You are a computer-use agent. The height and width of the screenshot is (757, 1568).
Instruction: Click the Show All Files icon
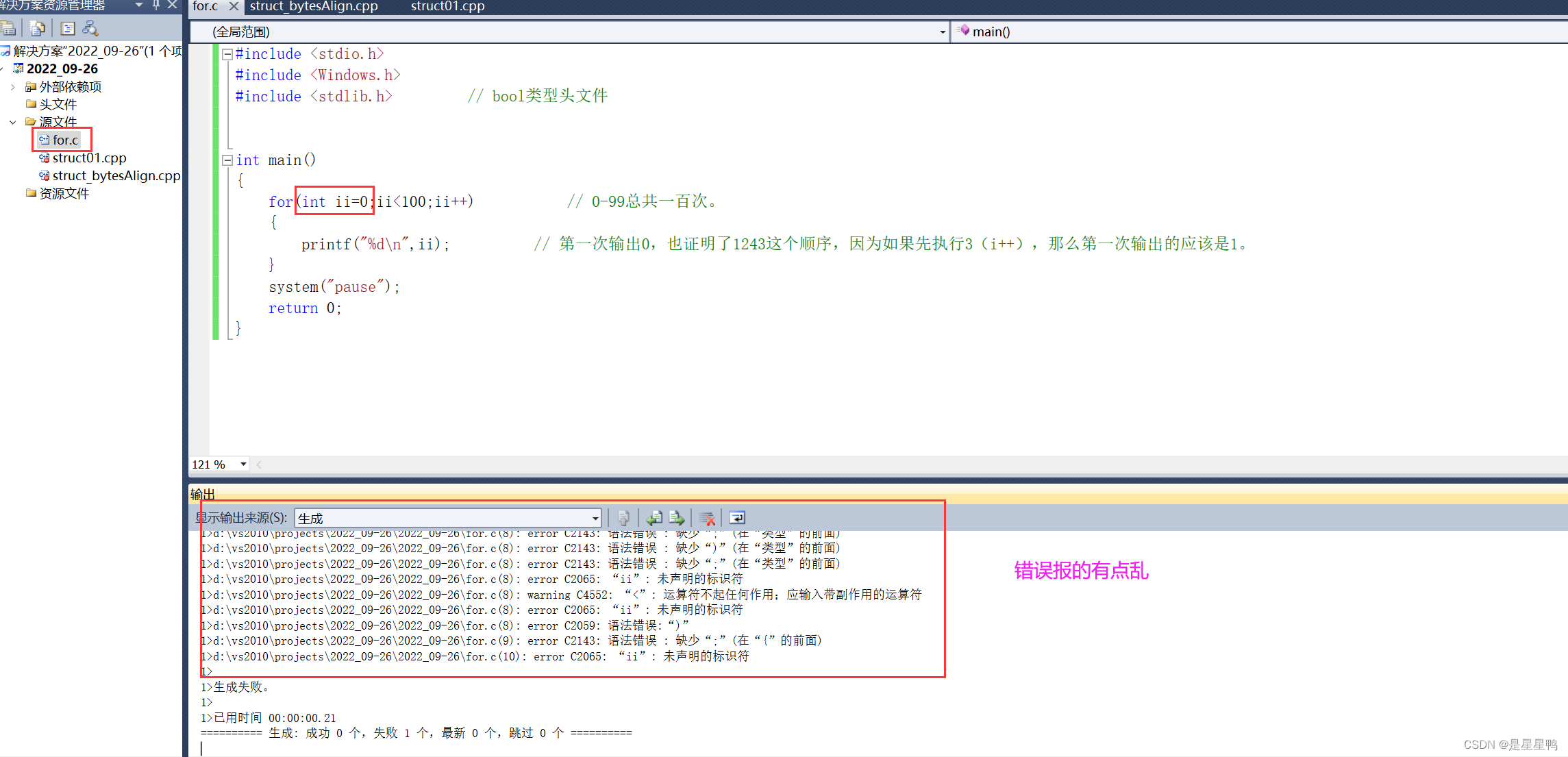coord(38,29)
